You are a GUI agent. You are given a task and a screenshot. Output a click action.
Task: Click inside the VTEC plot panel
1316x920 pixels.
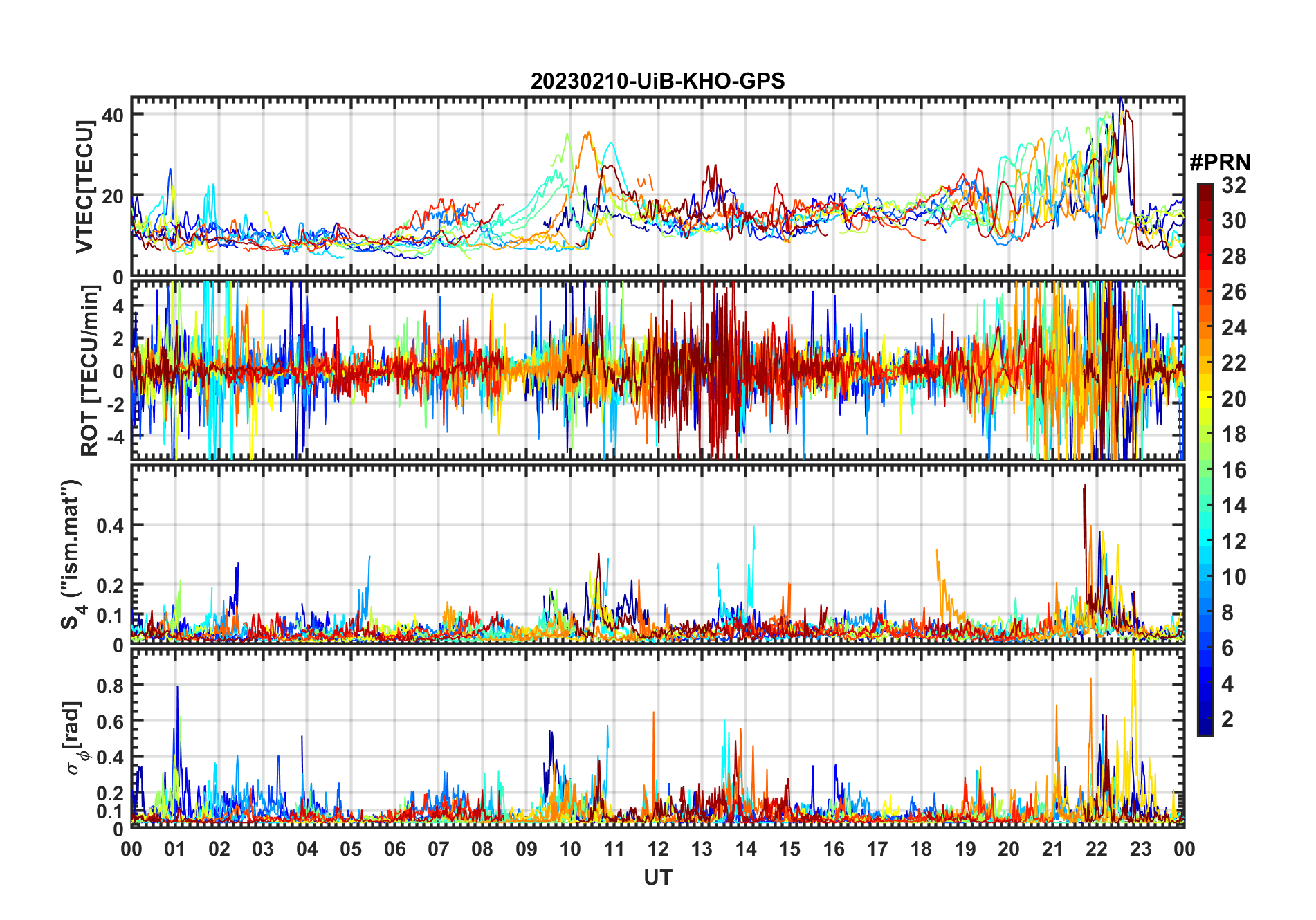pos(657,187)
